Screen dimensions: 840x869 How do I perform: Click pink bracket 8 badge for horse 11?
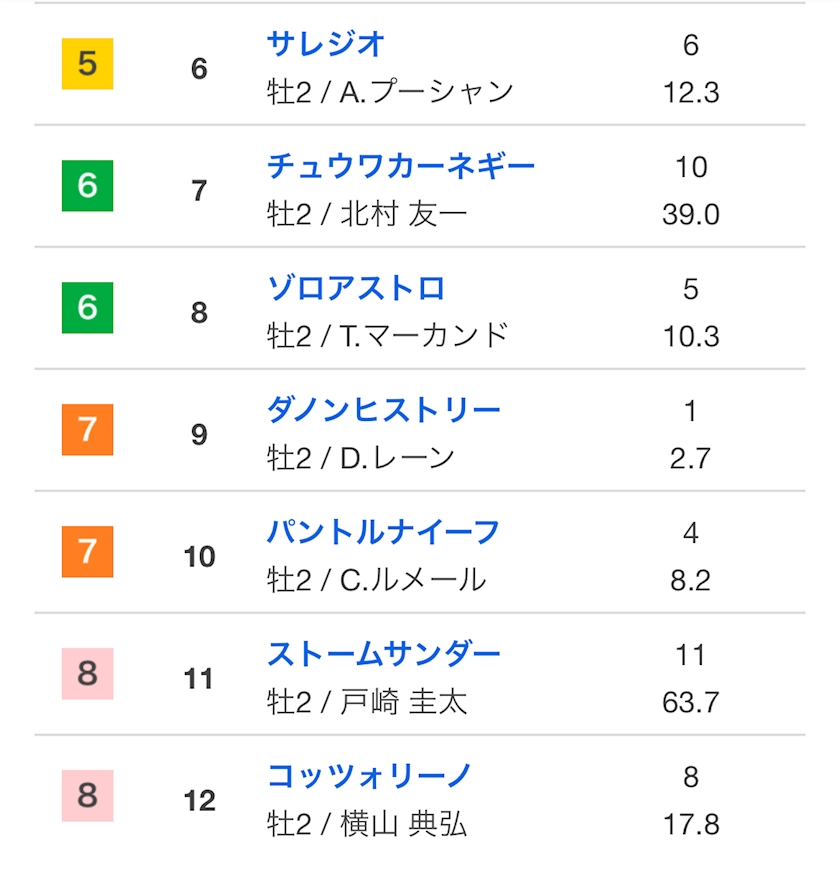tap(88, 673)
